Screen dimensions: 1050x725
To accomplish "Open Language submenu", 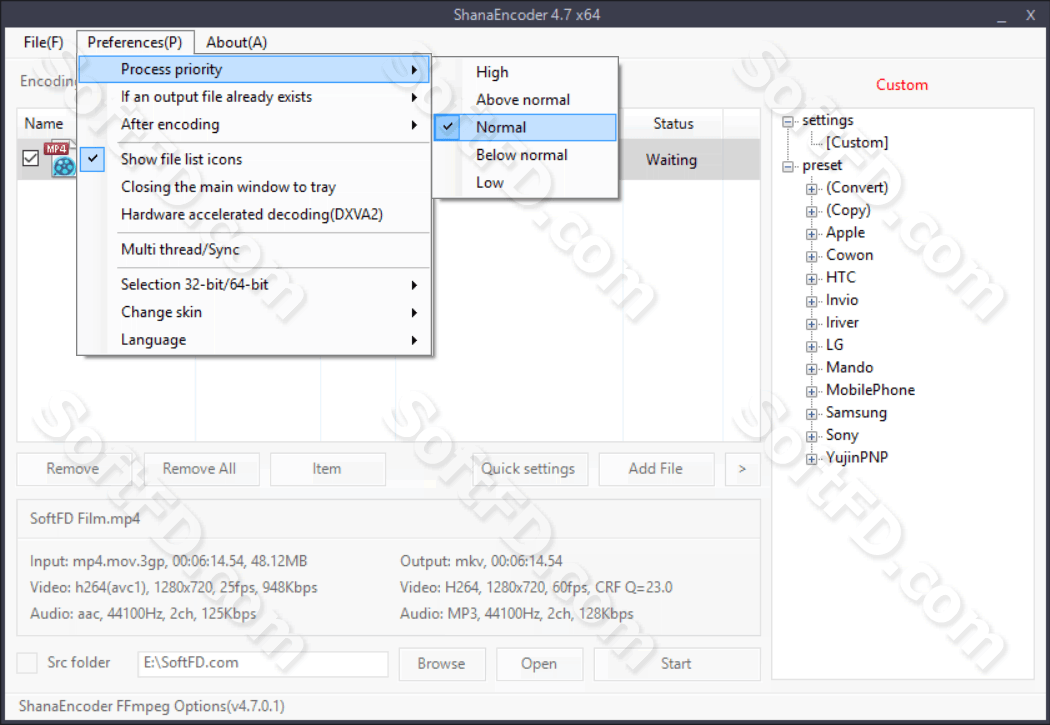I will 255,340.
